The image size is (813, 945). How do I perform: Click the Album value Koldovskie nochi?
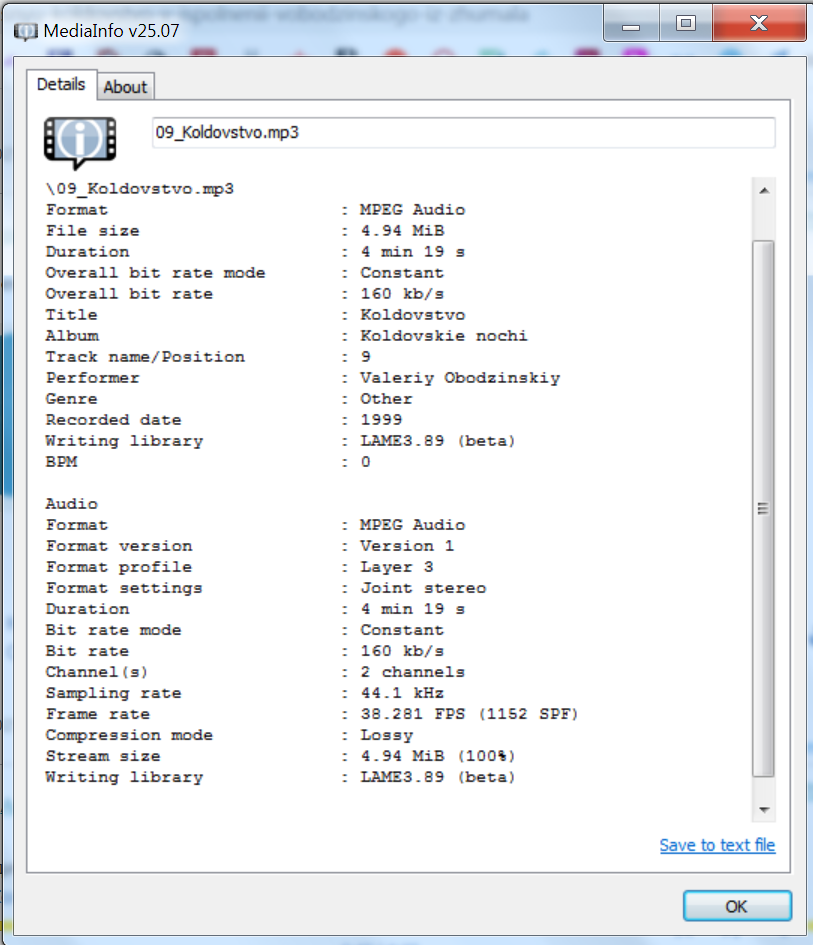(x=444, y=336)
